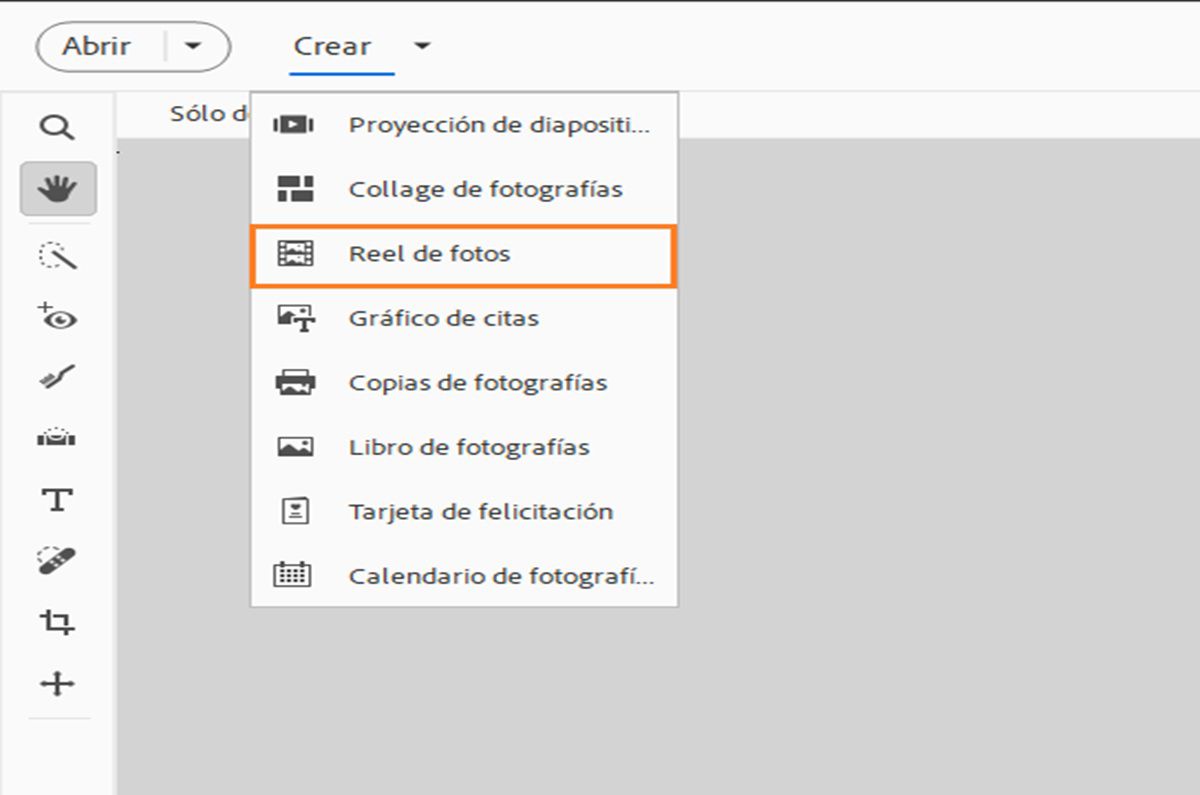Select the Crop tool
Image resolution: width=1200 pixels, height=795 pixels.
click(x=58, y=623)
